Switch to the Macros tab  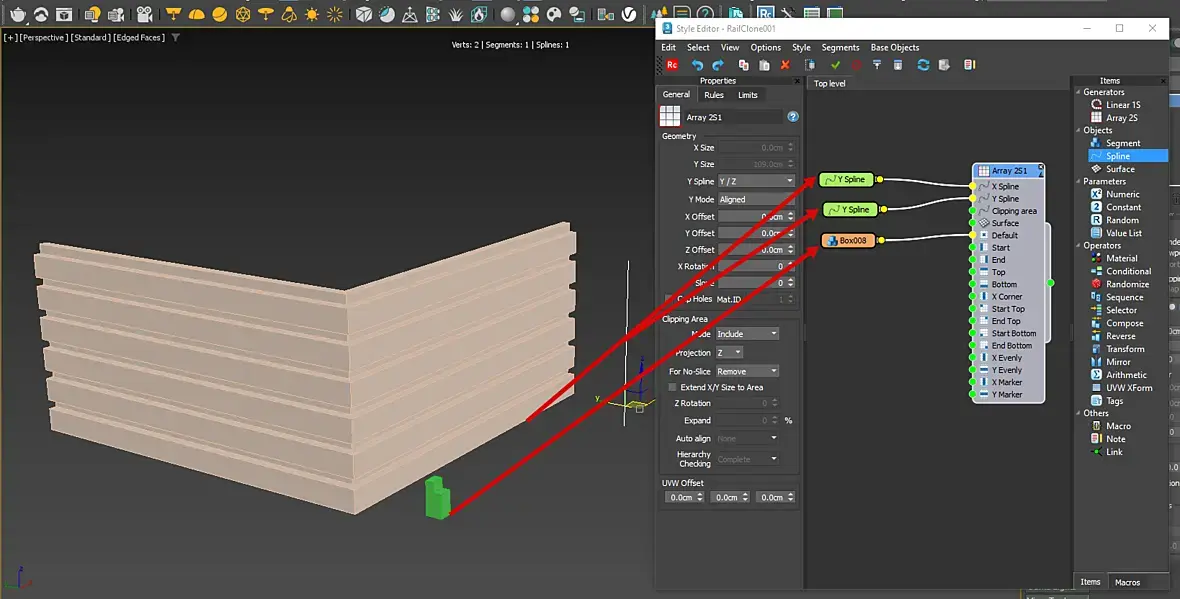(x=1127, y=582)
